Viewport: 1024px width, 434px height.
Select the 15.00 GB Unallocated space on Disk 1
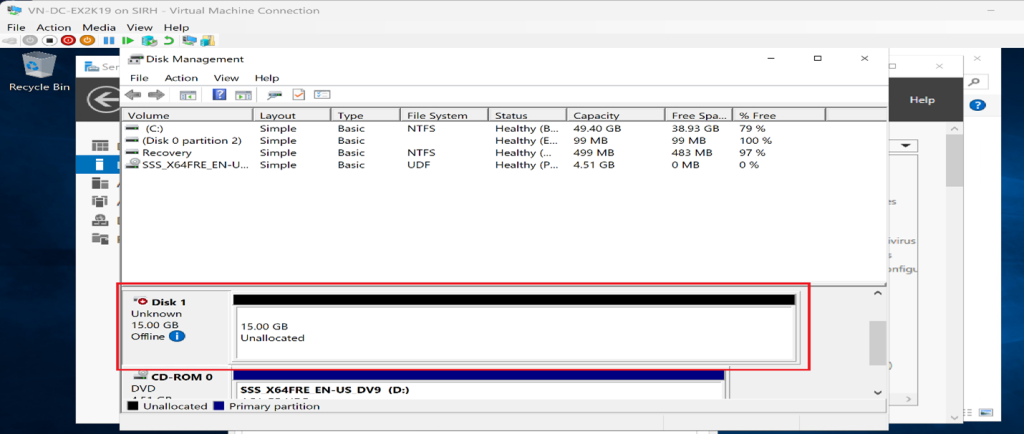514,332
